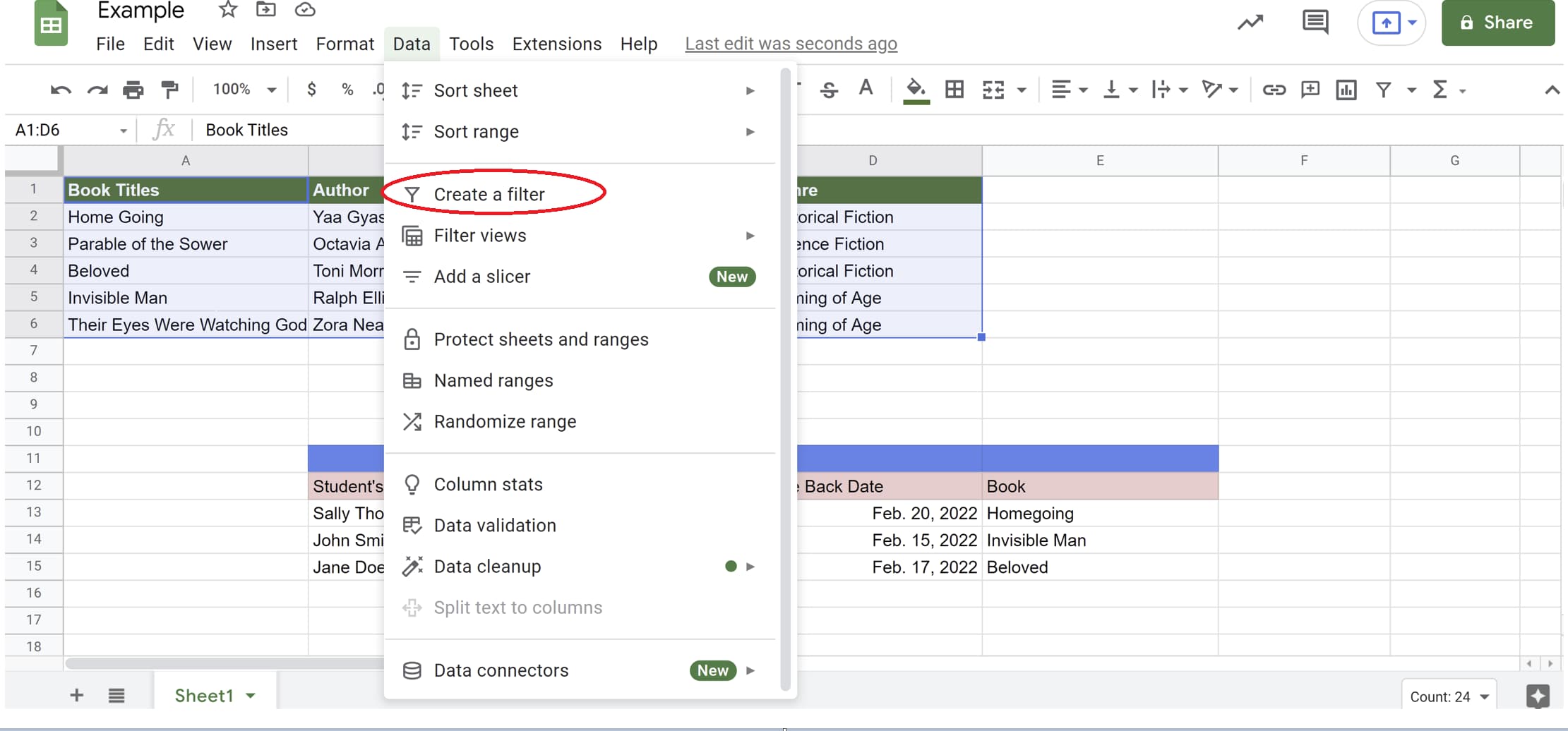Click the insert link icon
1568x731 pixels.
[x=1274, y=90]
